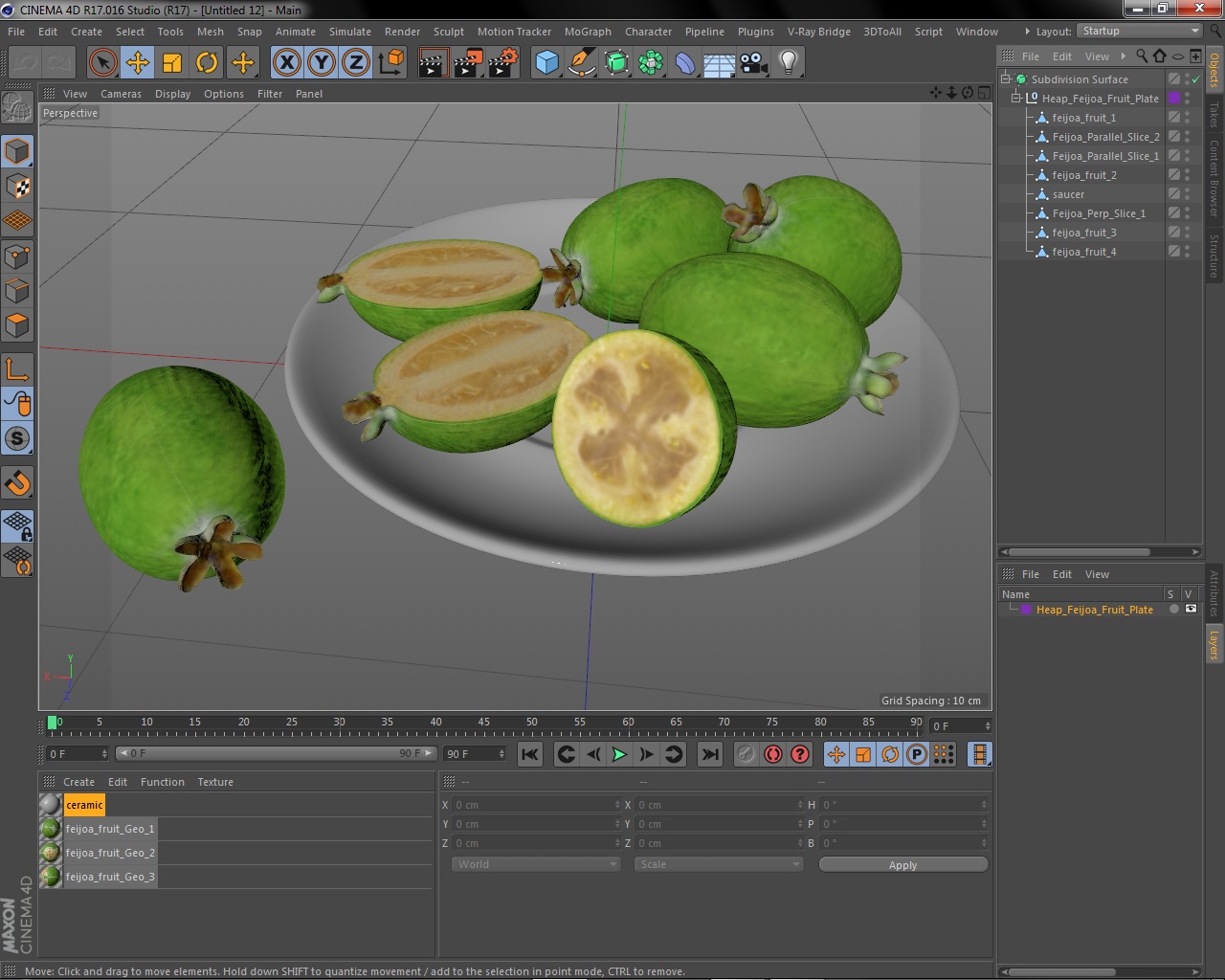Switch to the Attributes side tab
Viewport: 1225px width, 980px height.
tap(1214, 593)
